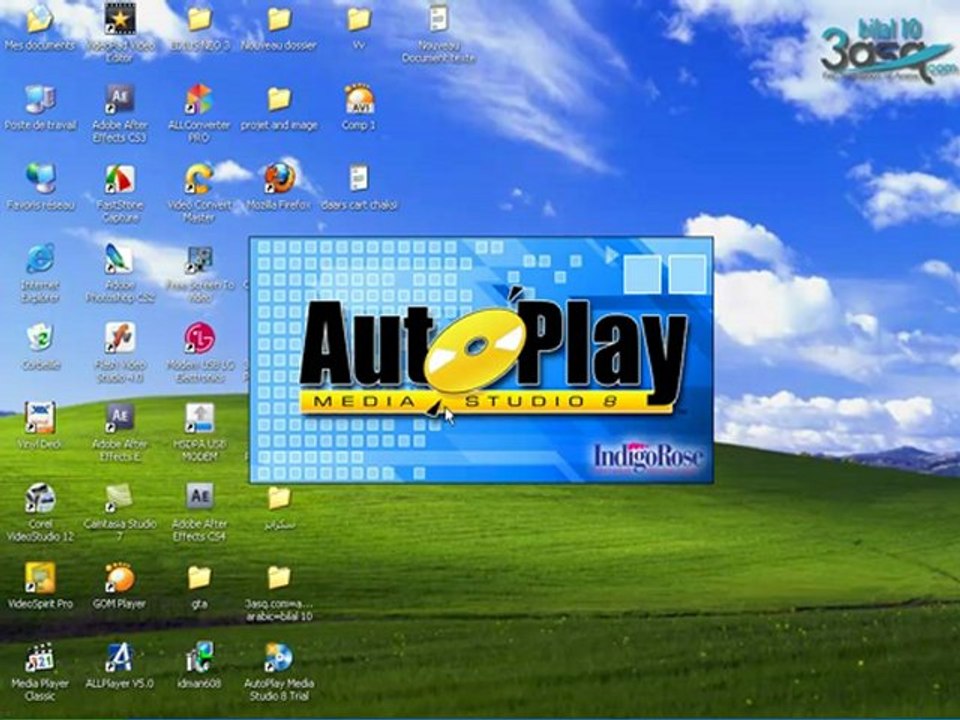The height and width of the screenshot is (720, 960).
Task: Click the AutoPlay Media Studio 8 splash screen
Action: (481, 360)
